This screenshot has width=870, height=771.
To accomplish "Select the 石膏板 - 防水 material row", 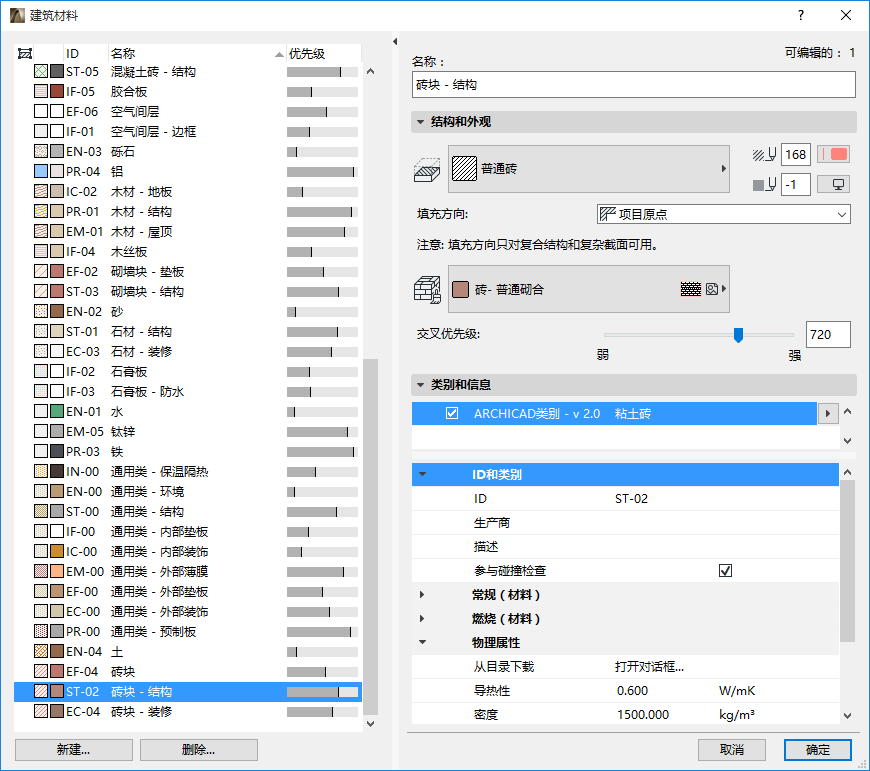I will point(188,392).
